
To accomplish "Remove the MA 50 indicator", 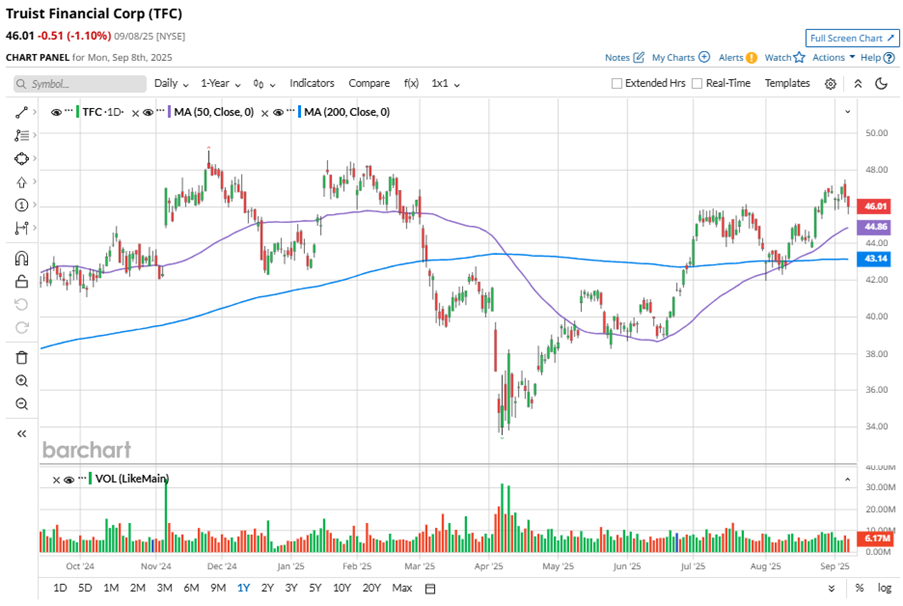I will coord(135,113).
